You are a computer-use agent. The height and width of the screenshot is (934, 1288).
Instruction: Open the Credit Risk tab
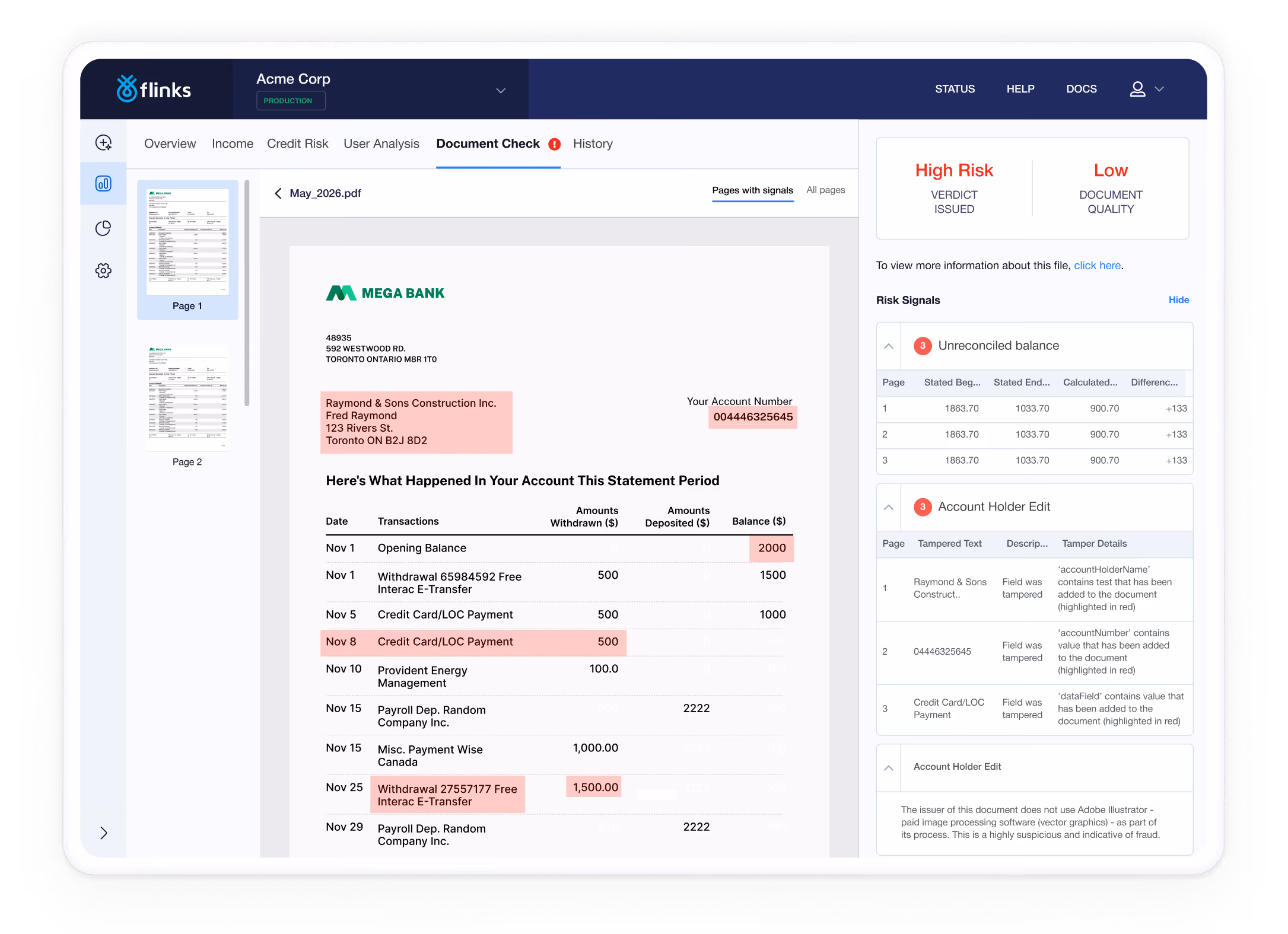(297, 144)
